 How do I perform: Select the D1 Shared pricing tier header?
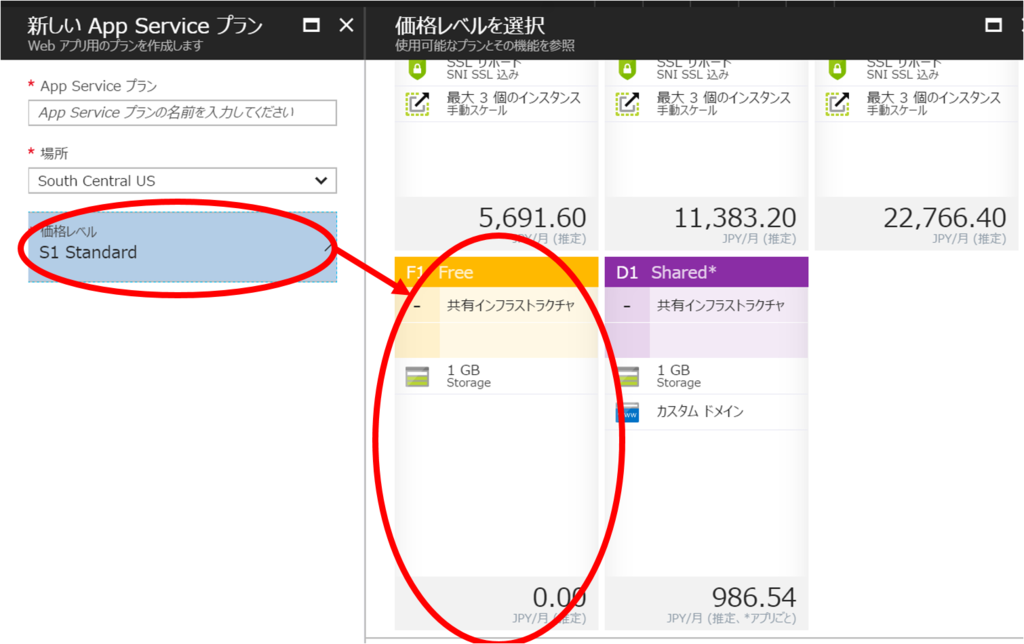click(706, 272)
